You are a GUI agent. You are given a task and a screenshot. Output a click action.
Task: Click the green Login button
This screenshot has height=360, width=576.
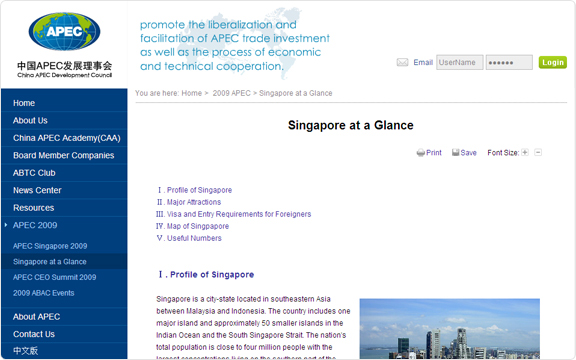tap(553, 62)
